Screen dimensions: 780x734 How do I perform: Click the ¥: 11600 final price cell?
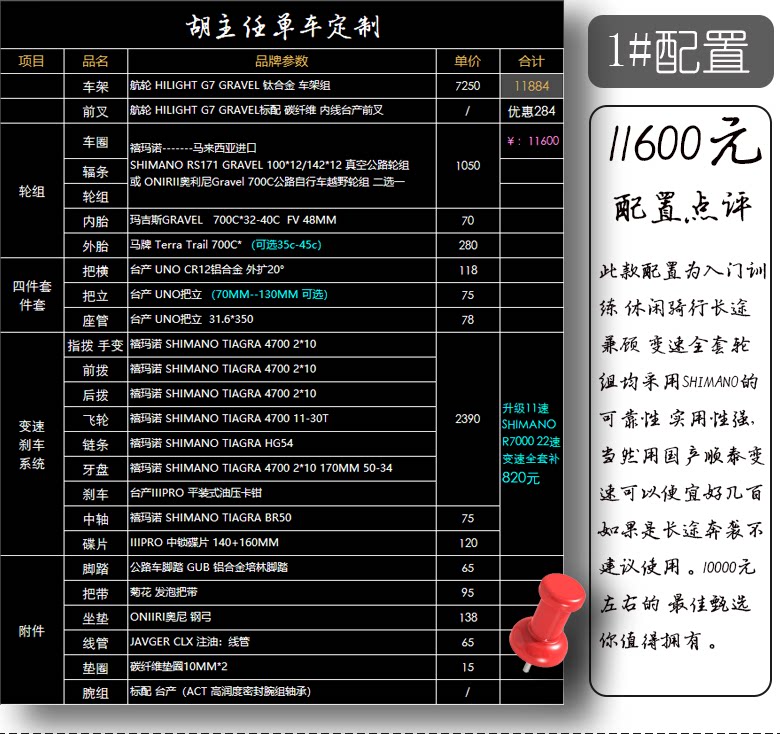[x=532, y=141]
